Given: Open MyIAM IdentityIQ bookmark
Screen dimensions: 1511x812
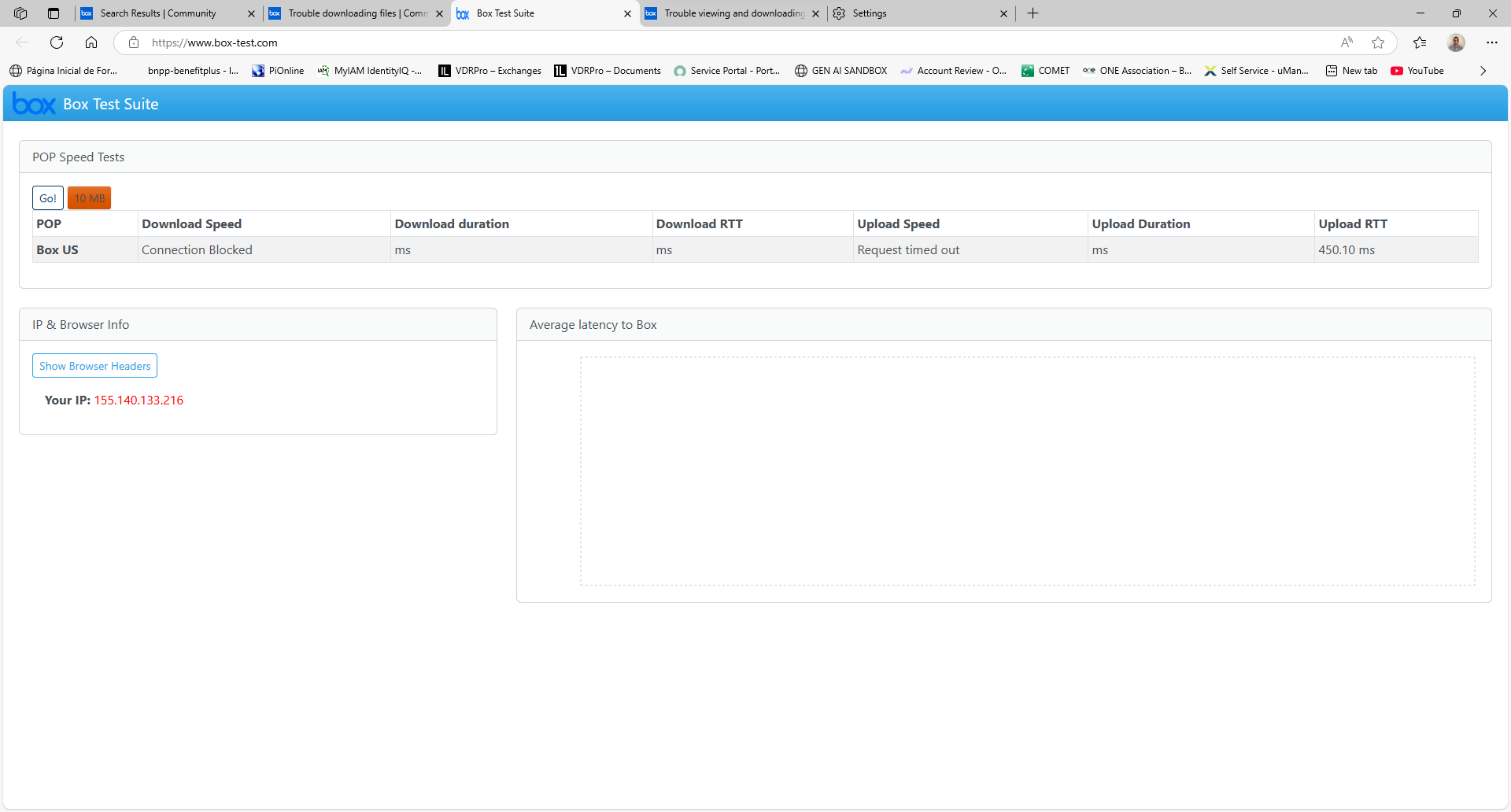Looking at the screenshot, I should (370, 71).
